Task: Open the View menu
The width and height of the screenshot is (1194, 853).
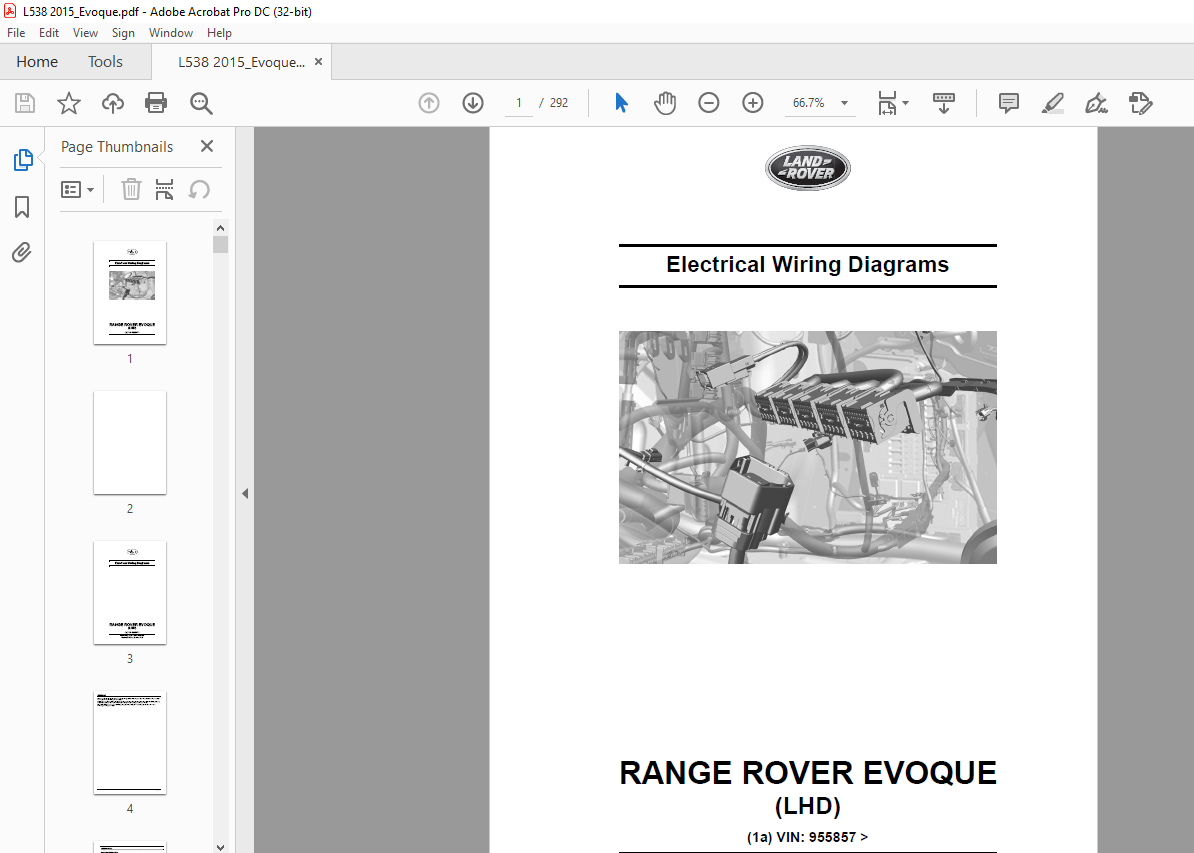Action: (85, 33)
